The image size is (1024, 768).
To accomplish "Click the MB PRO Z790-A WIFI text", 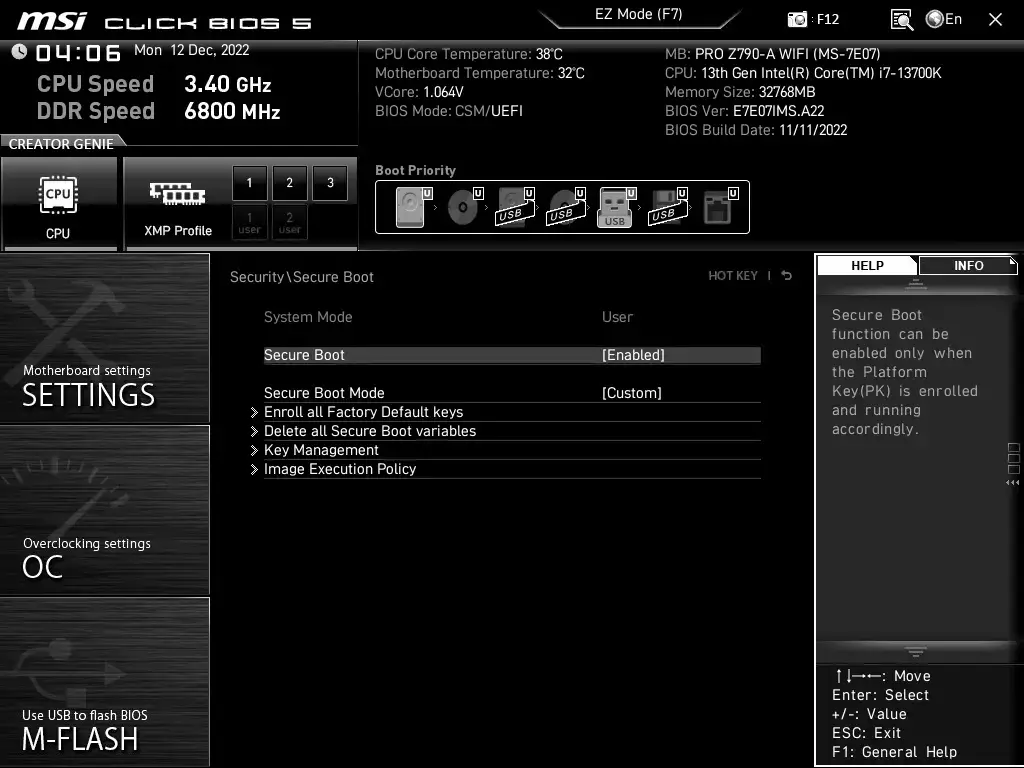I will tap(773, 54).
